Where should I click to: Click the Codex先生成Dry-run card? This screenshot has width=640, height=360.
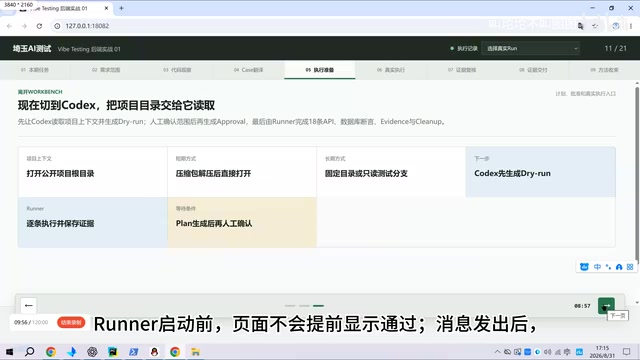point(540,172)
